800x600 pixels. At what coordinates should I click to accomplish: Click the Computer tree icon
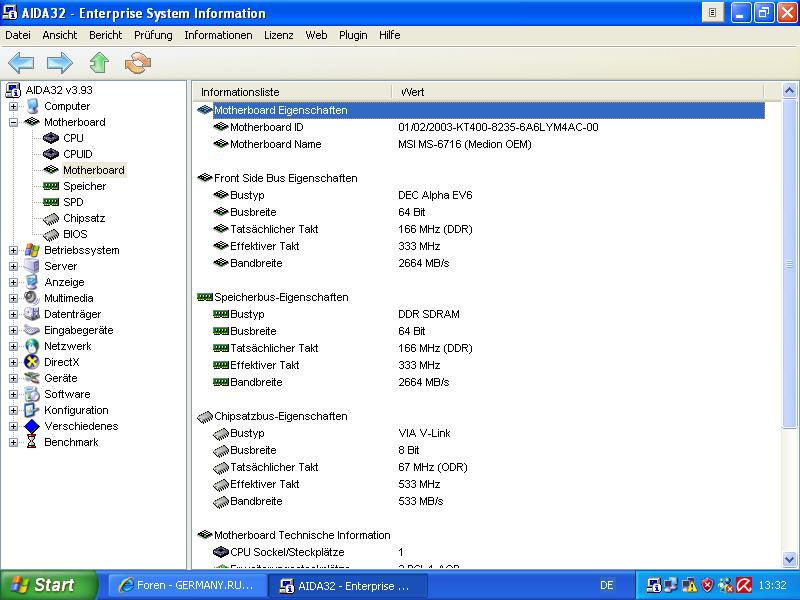tap(33, 106)
